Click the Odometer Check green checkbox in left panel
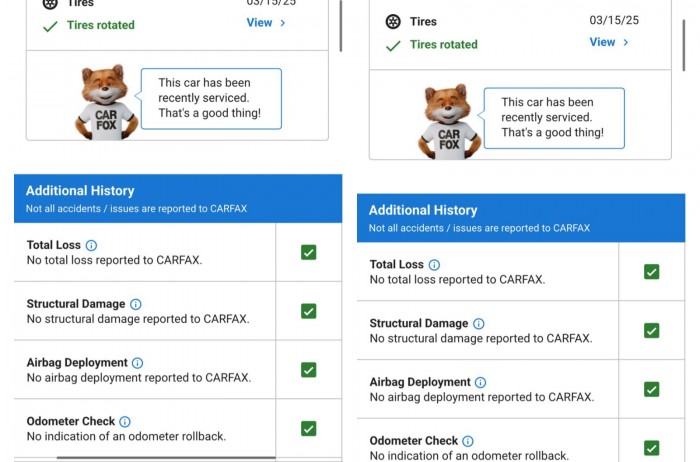 (308, 428)
